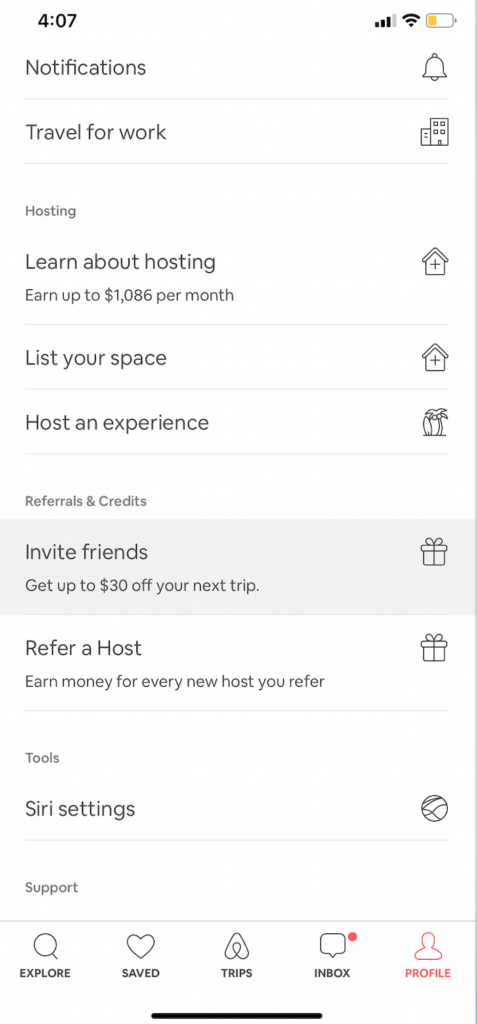Viewport: 477px width, 1024px height.
Task: Tap the Travel for work building icon
Action: click(x=435, y=132)
